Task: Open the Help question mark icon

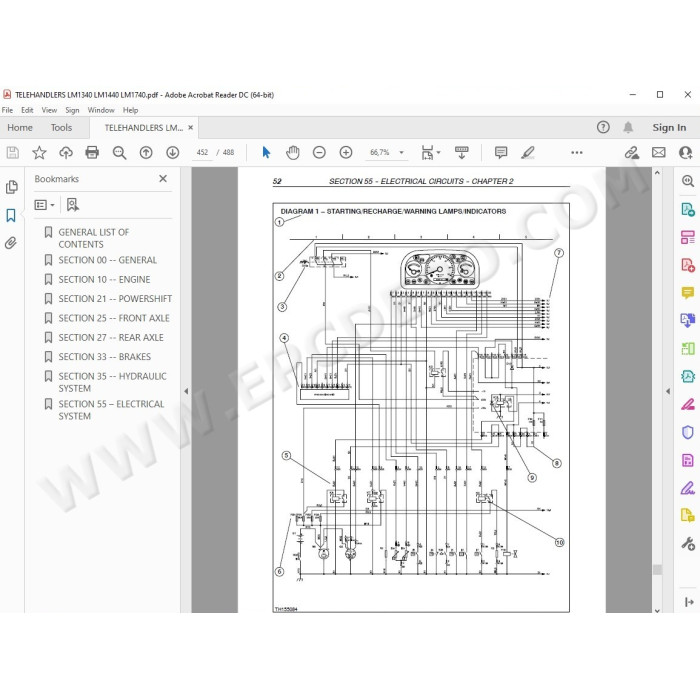Action: coord(603,128)
